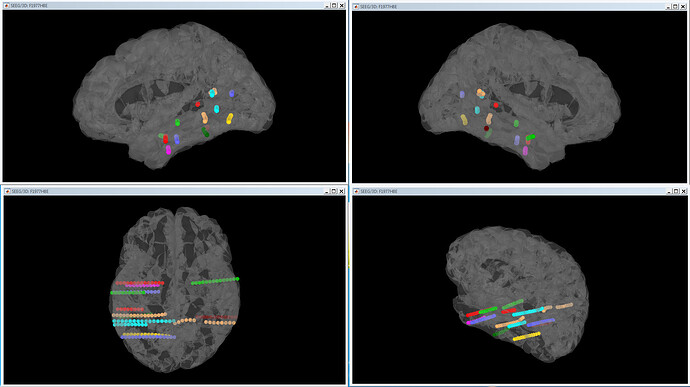This screenshot has height=387, width=690.
Task: Maximize the bottom-right oblique brain view window
Action: 675,191
